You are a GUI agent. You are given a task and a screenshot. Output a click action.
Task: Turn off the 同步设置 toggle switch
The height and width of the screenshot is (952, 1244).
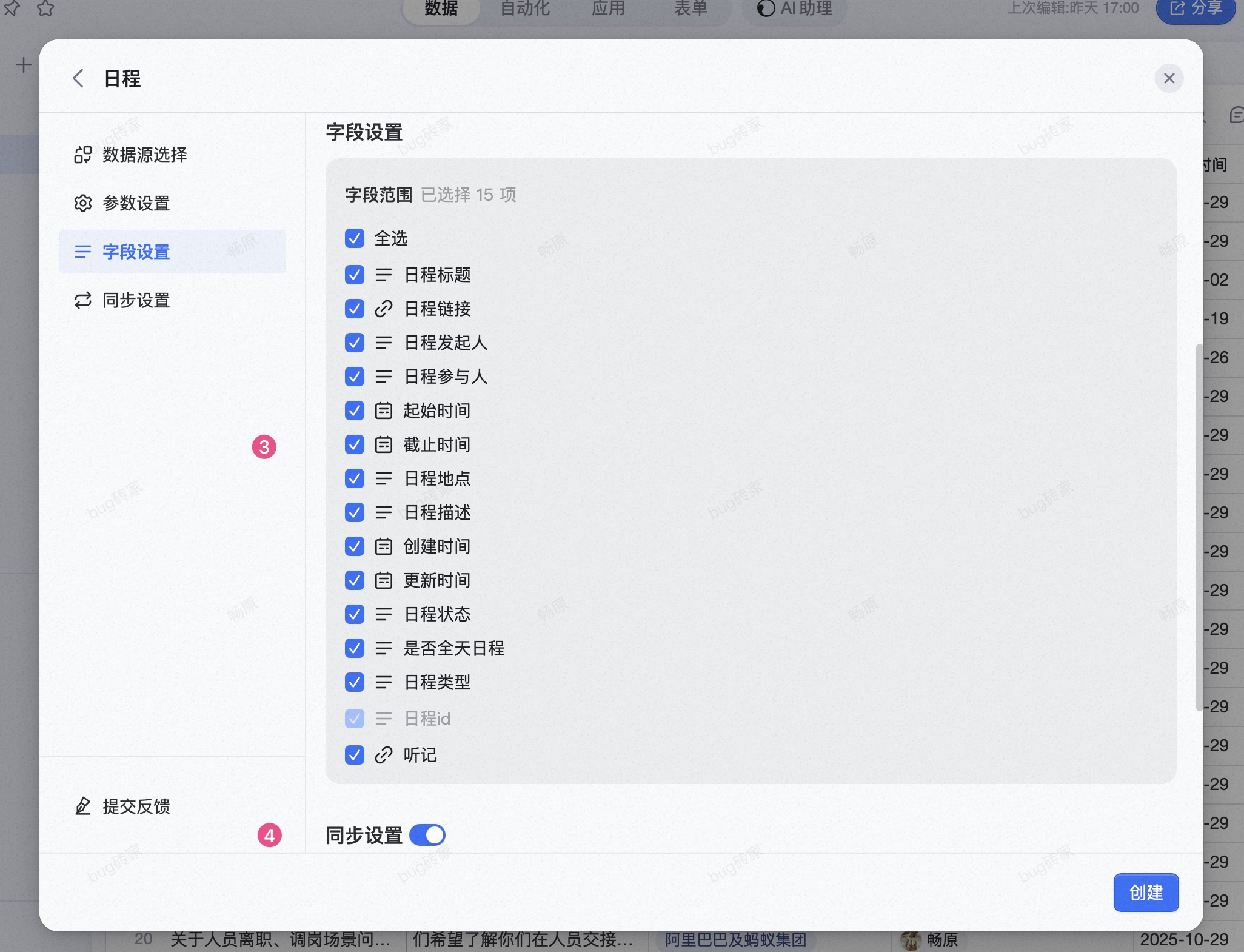click(x=427, y=835)
